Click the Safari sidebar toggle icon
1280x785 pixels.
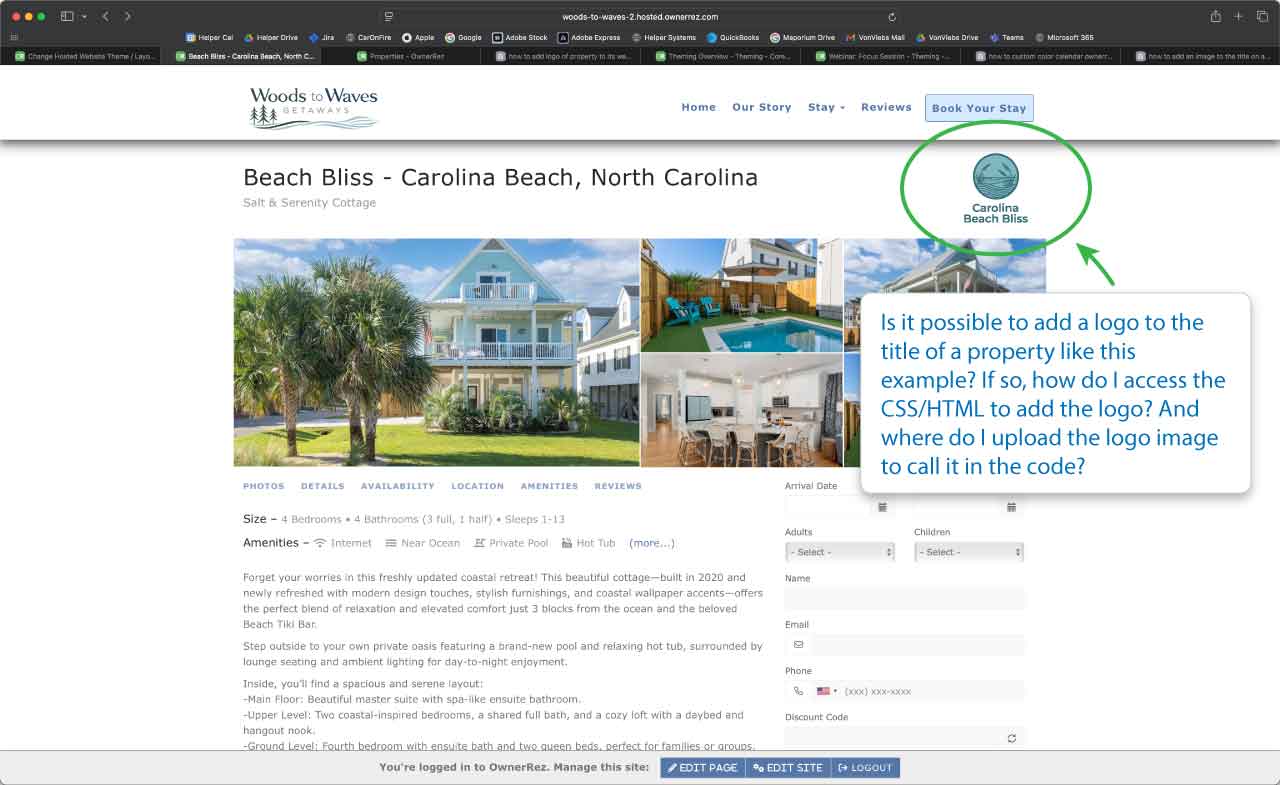pos(67,17)
